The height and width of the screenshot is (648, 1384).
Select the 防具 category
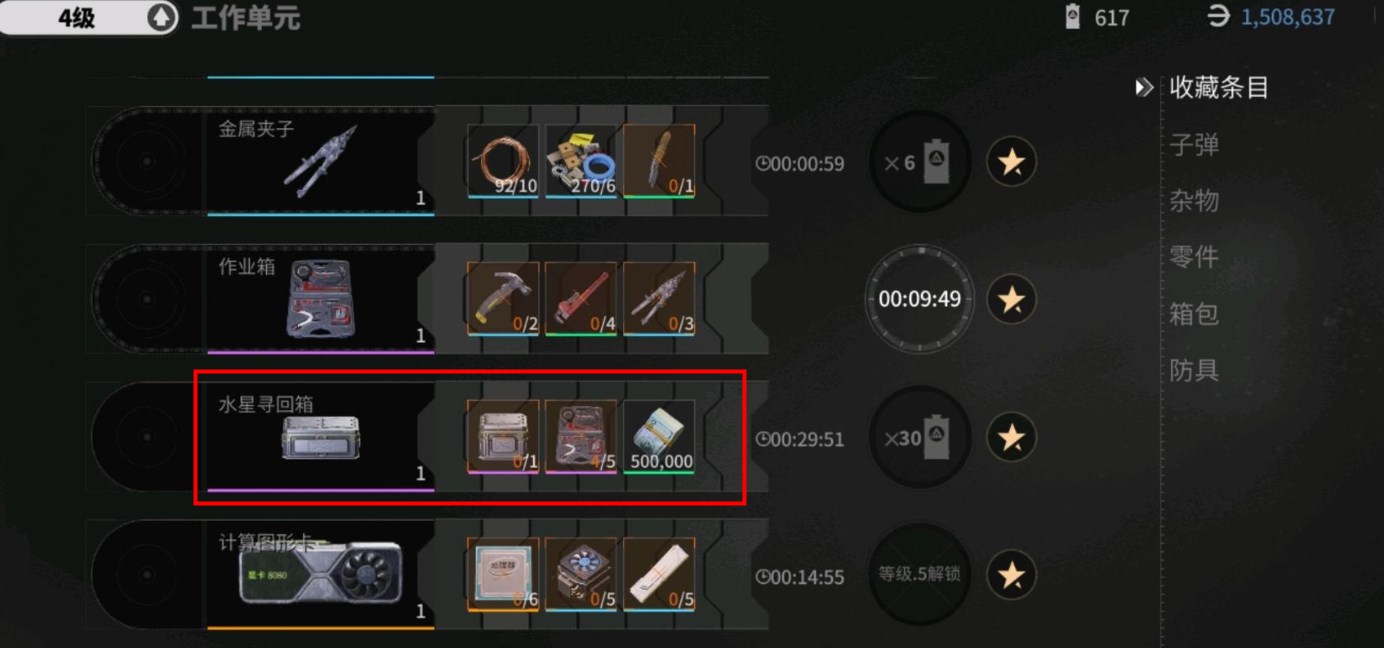1194,370
